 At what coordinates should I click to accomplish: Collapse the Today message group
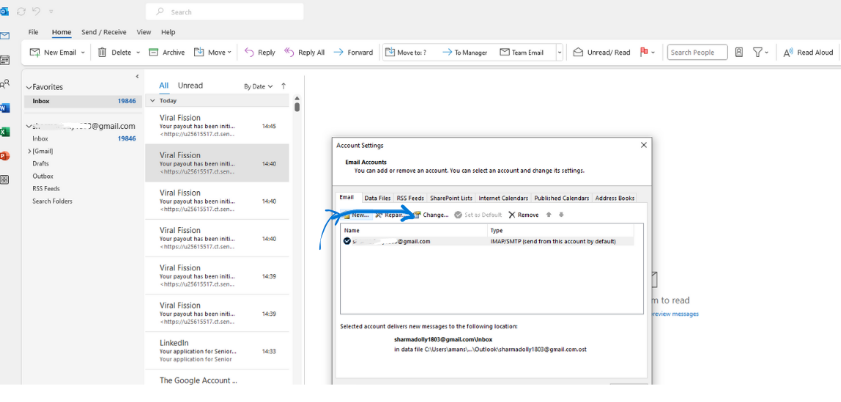tap(152, 100)
